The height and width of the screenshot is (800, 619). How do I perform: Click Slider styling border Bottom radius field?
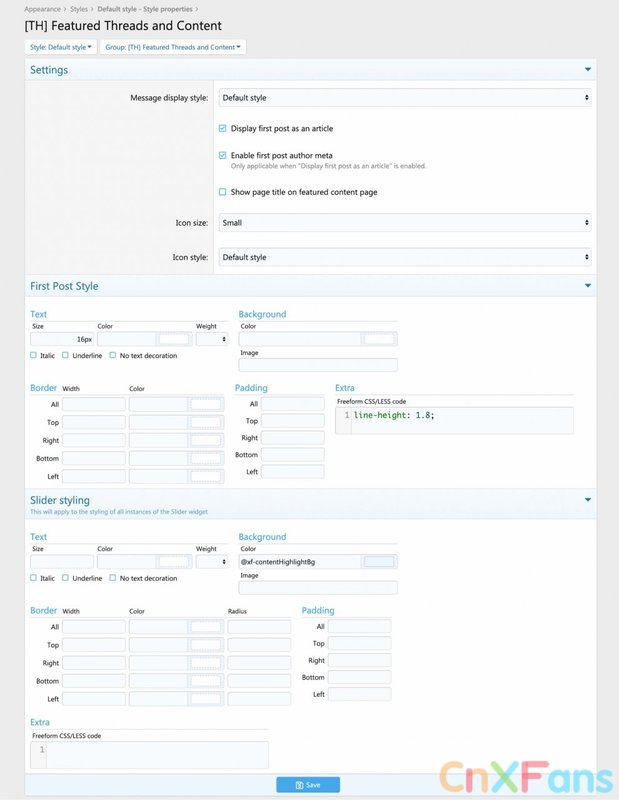point(259,681)
